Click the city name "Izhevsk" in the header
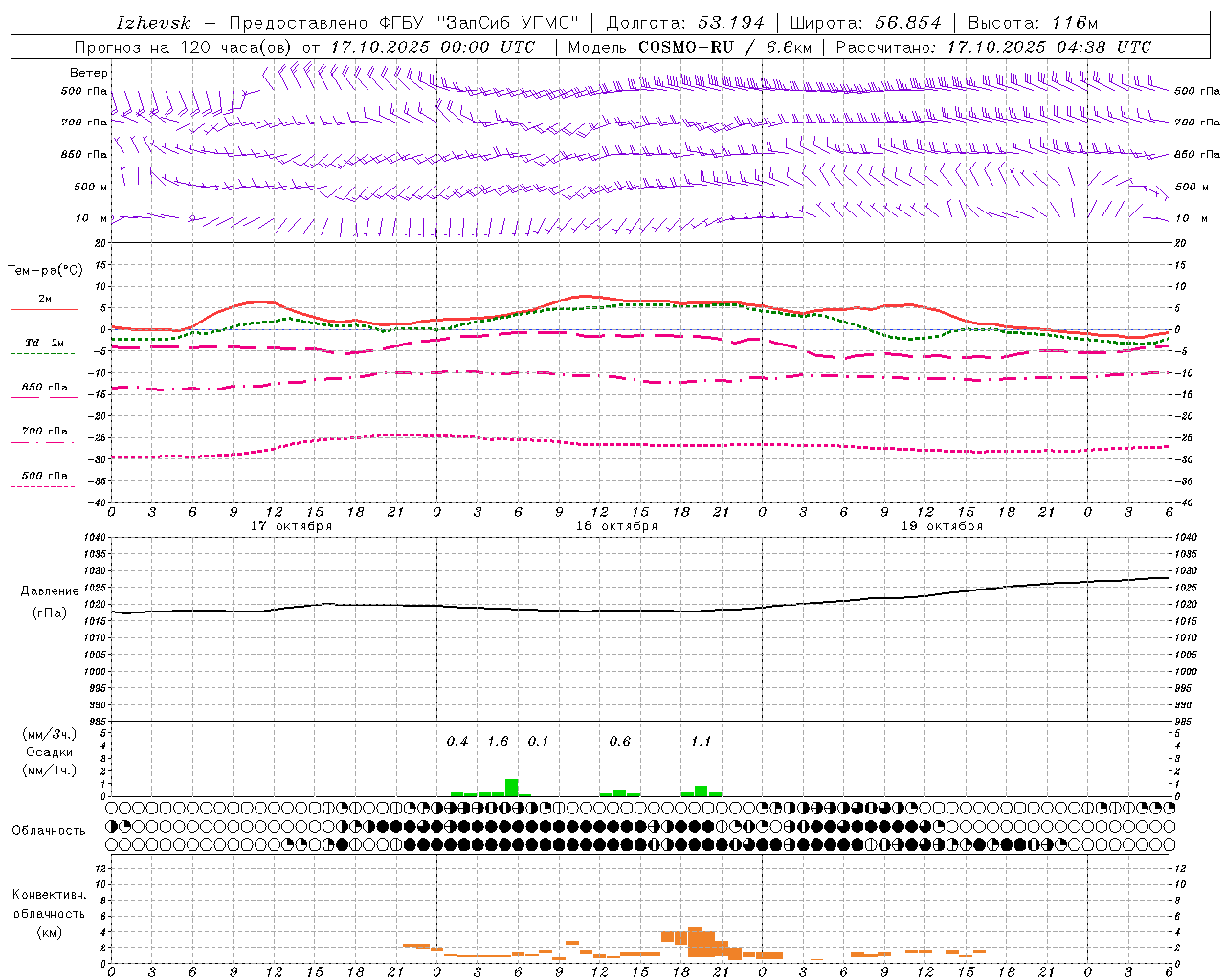Image resolution: width=1225 pixels, height=980 pixels. click(154, 23)
